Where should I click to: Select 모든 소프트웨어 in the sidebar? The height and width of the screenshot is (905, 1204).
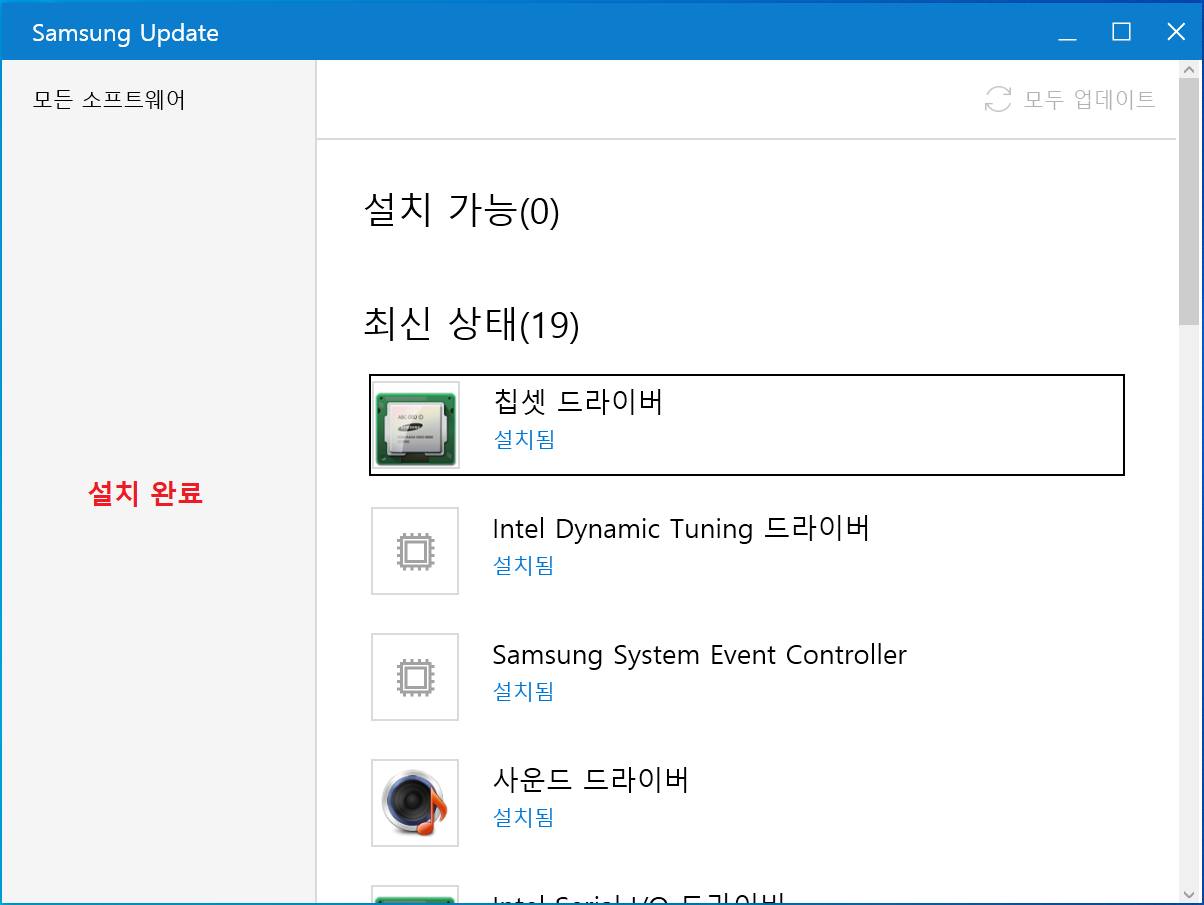(109, 100)
